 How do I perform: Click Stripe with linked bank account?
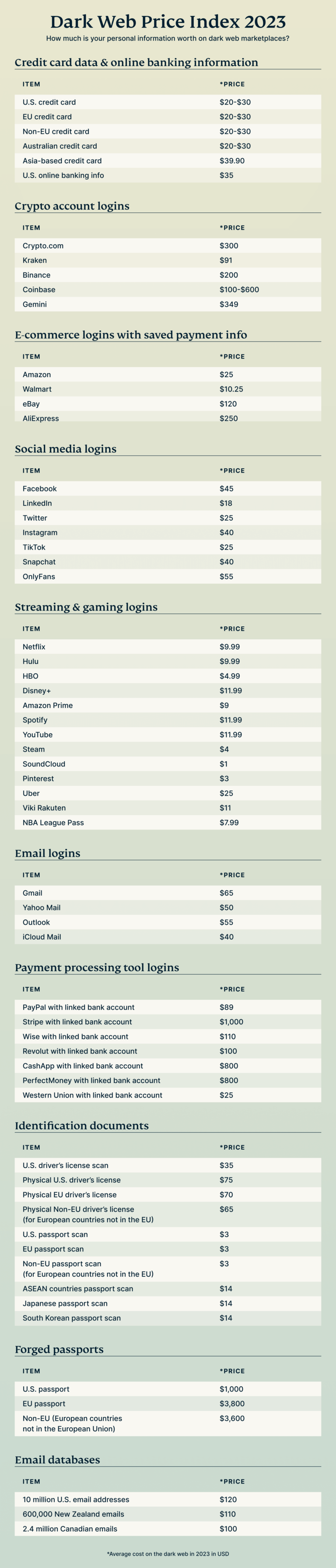77,1022
